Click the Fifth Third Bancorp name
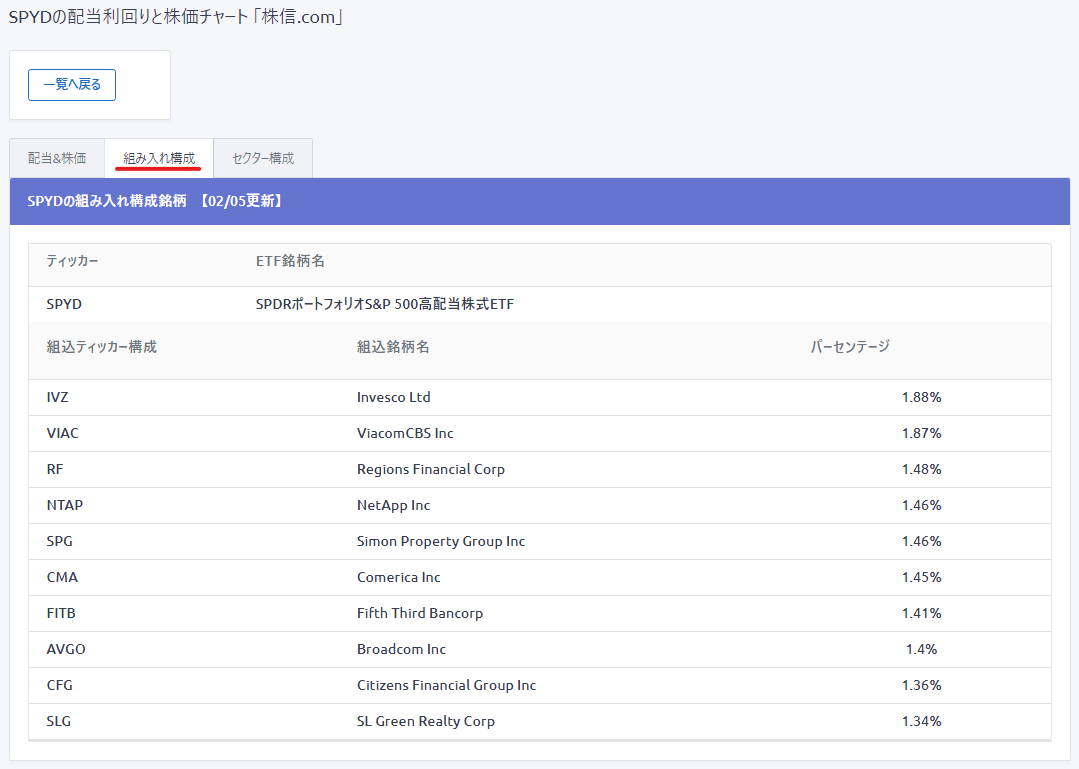Image resolution: width=1079 pixels, height=769 pixels. (x=420, y=613)
